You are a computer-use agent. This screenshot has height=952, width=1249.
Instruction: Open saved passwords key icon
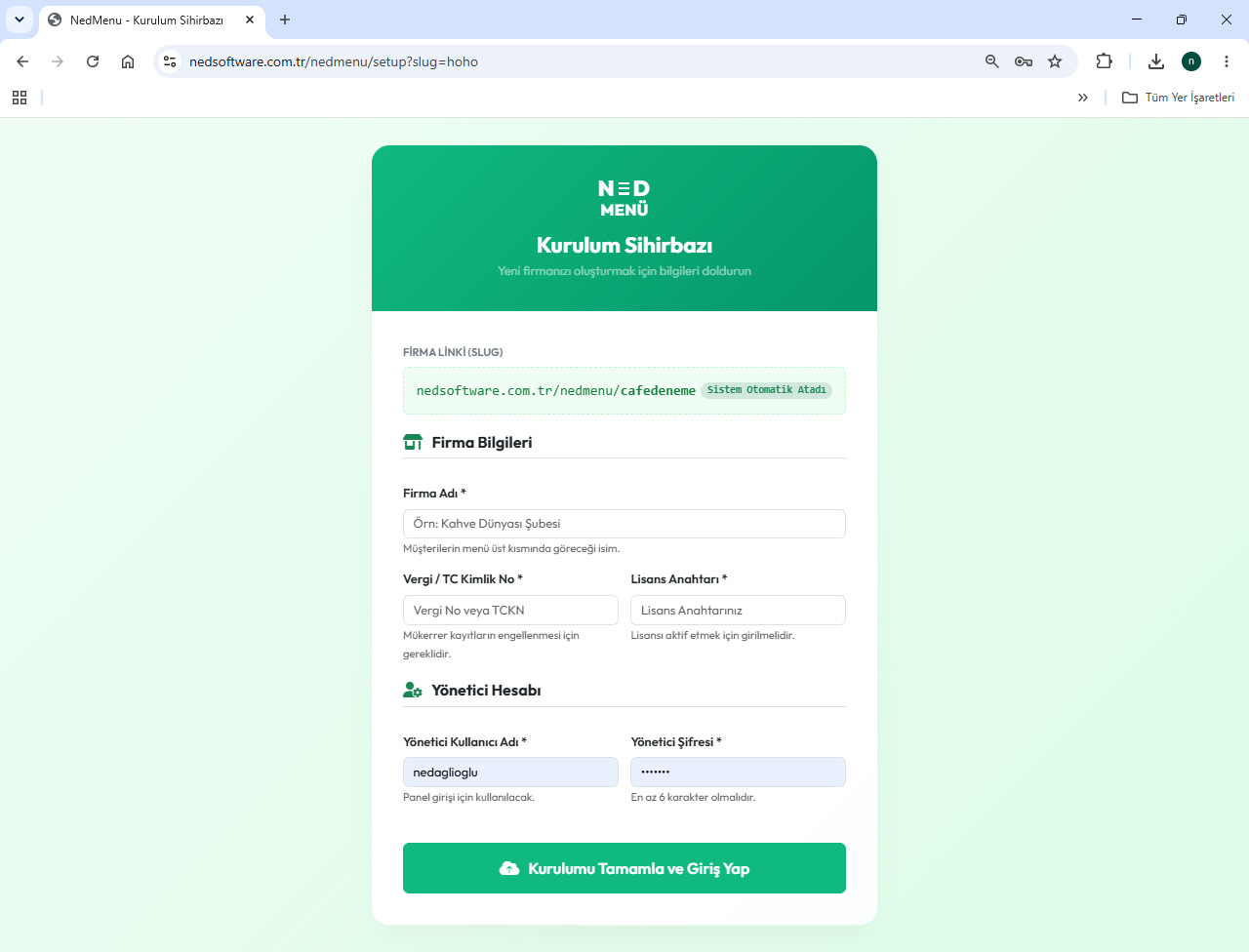click(x=1024, y=61)
